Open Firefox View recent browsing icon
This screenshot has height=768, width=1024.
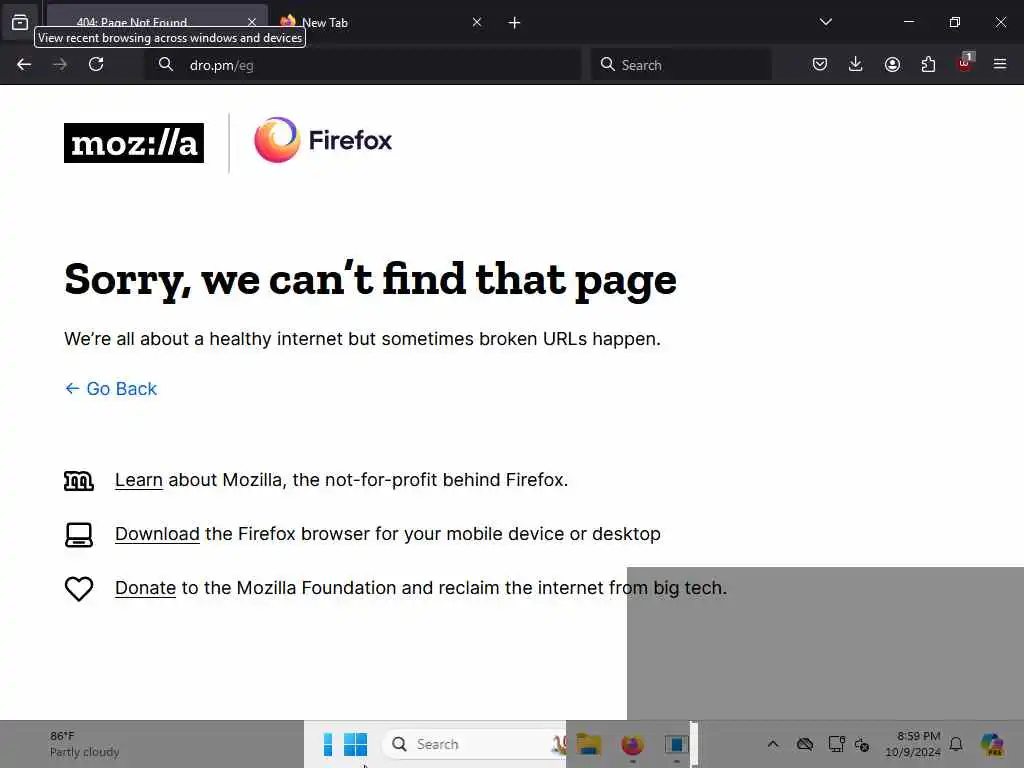point(20,22)
